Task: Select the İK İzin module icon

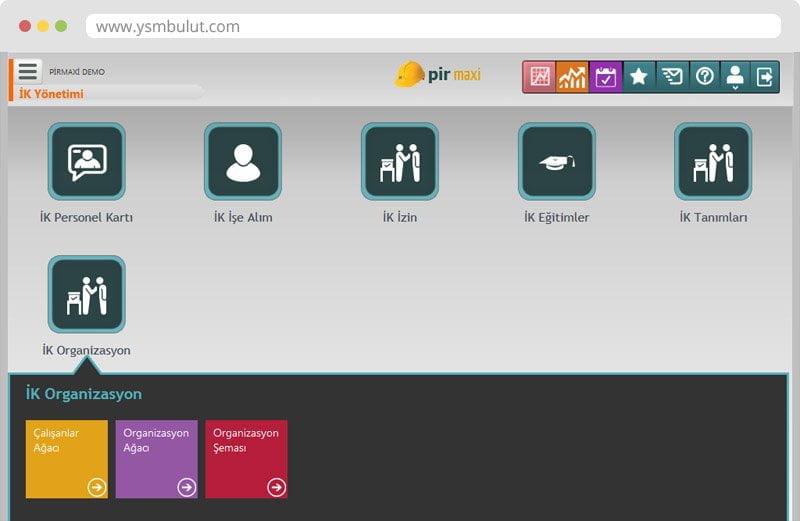Action: [400, 162]
